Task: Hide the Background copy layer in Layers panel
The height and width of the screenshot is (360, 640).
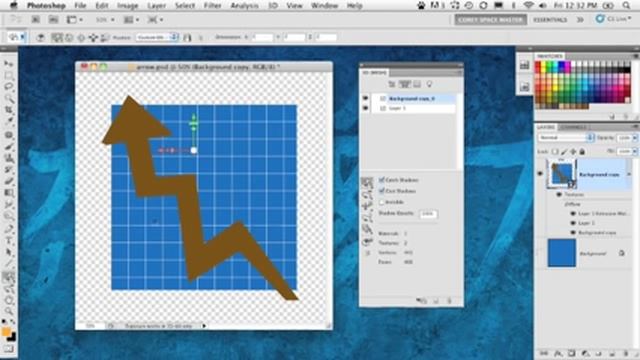Action: [x=540, y=174]
